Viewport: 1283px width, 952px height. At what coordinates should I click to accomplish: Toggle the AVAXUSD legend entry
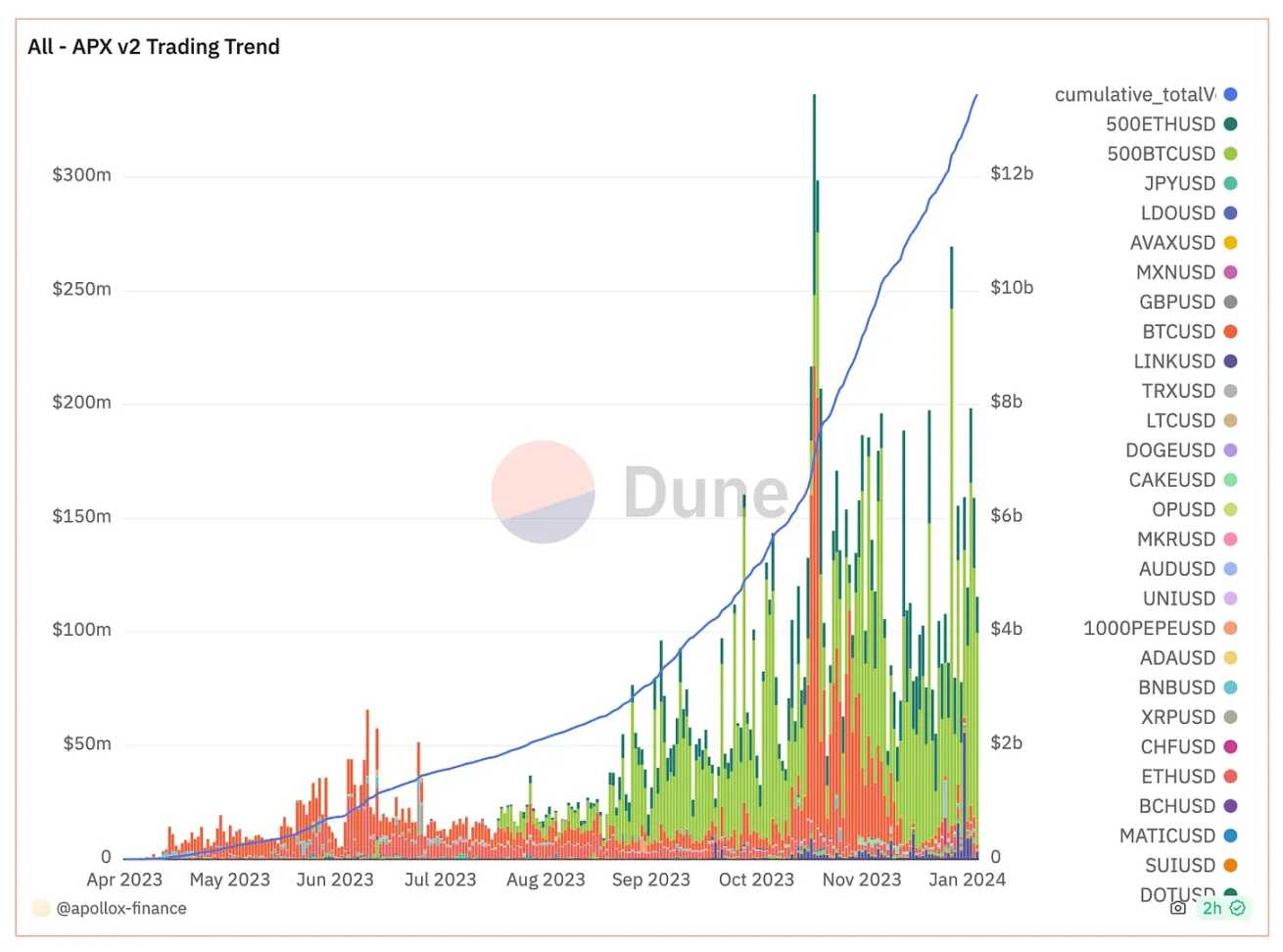1184,243
